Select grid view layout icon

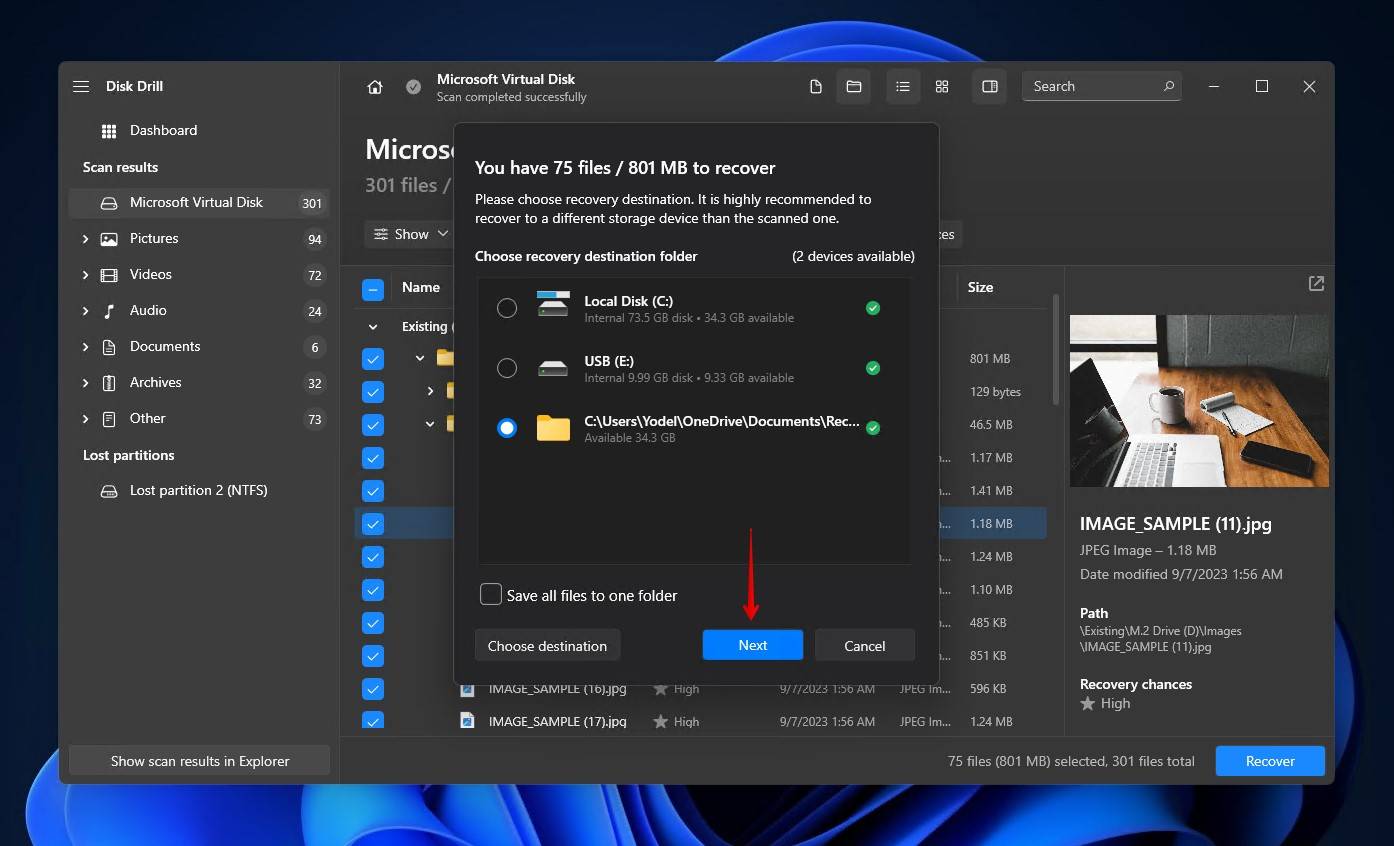click(942, 87)
